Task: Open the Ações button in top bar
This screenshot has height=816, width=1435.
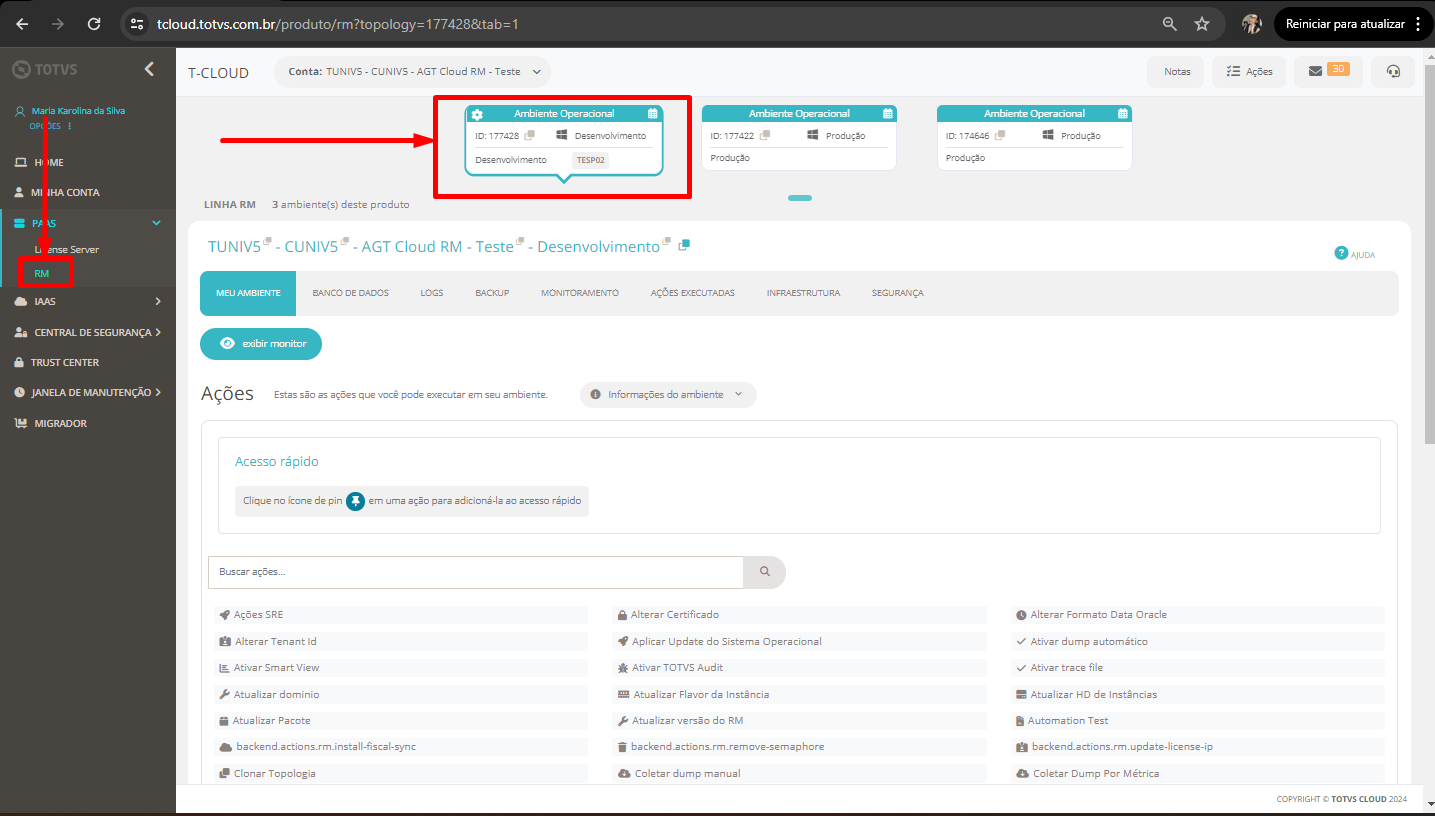Action: tap(1249, 71)
